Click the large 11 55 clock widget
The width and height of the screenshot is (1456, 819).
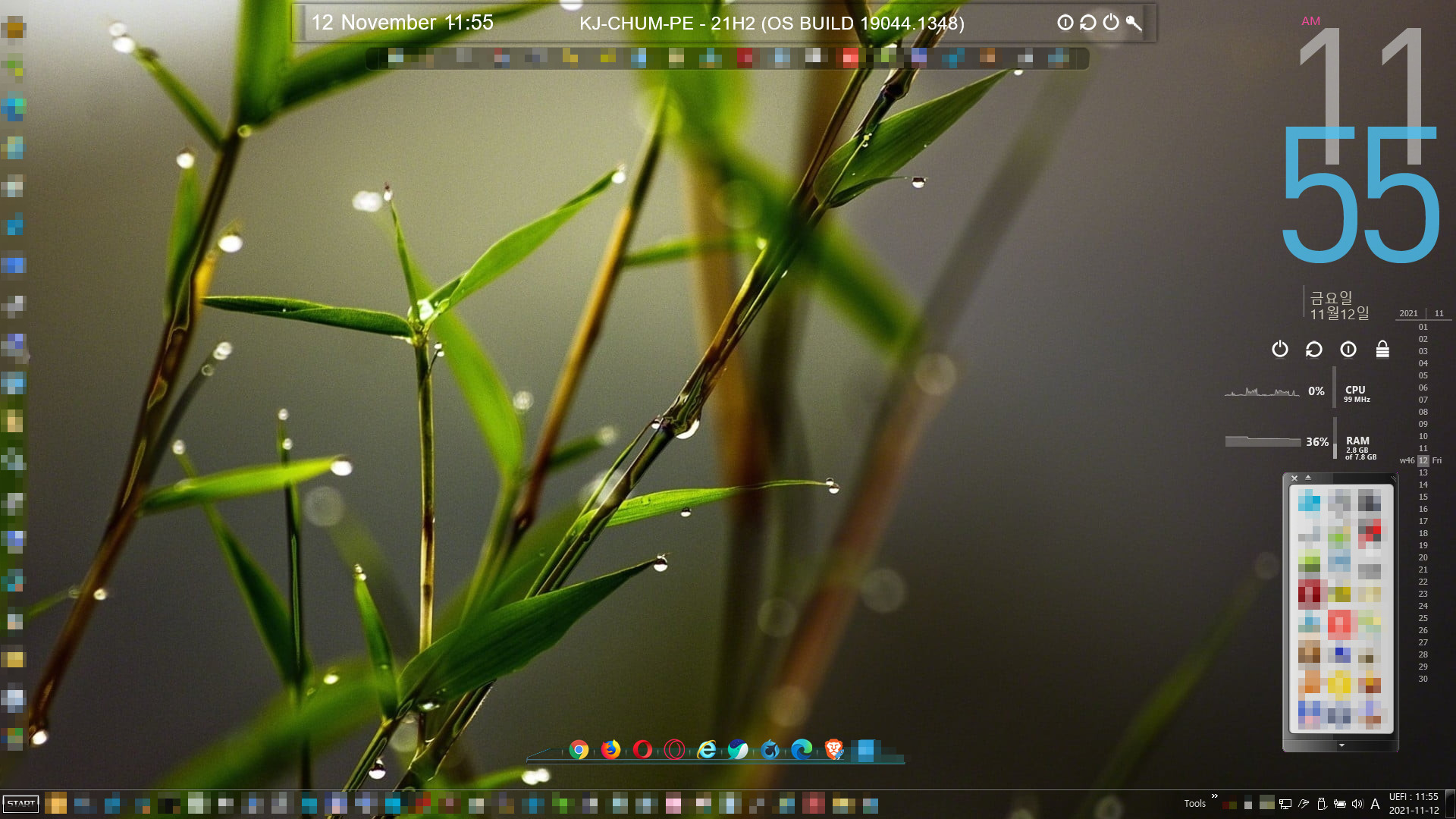click(1361, 144)
